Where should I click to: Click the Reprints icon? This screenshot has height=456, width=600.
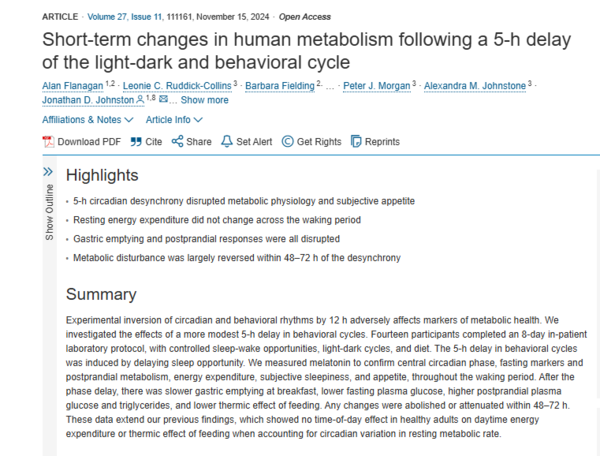click(357, 142)
